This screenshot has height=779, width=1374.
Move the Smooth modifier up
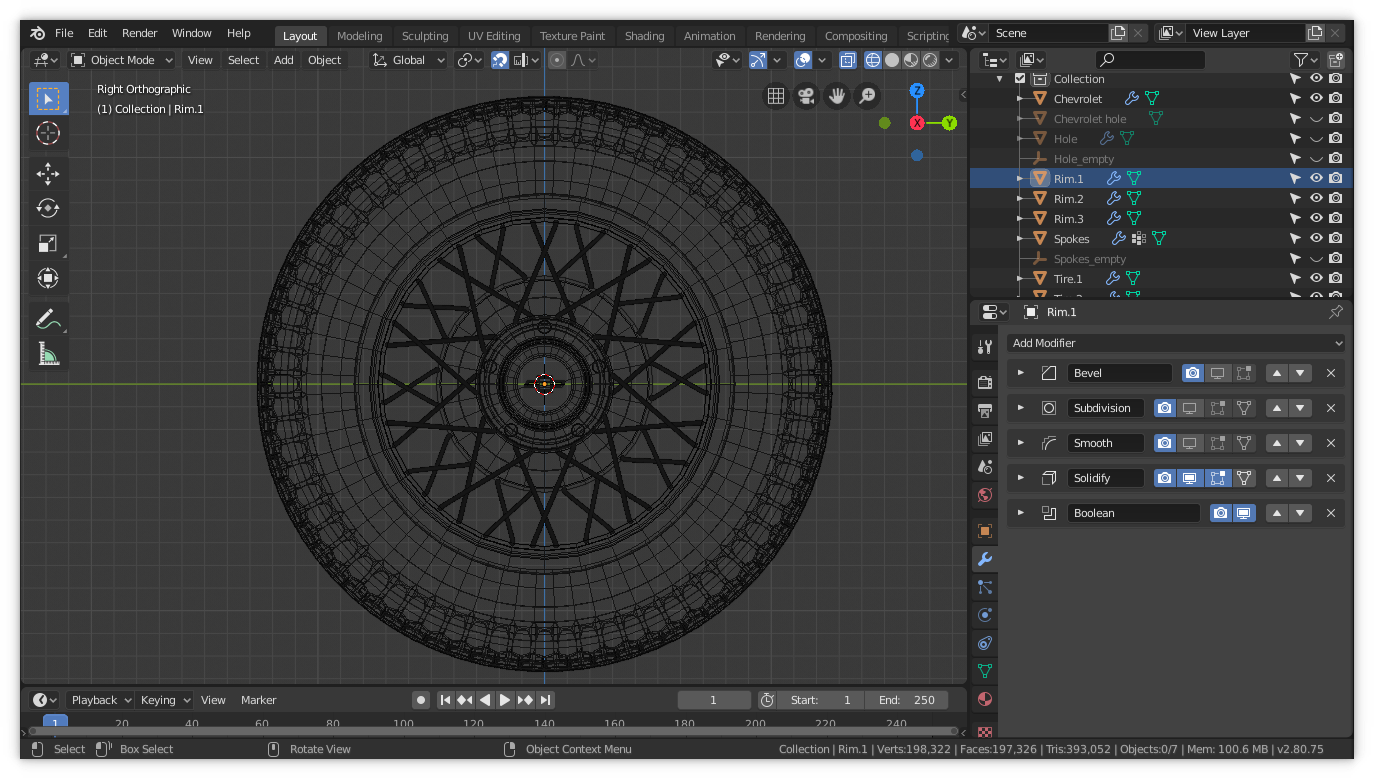pos(1276,443)
